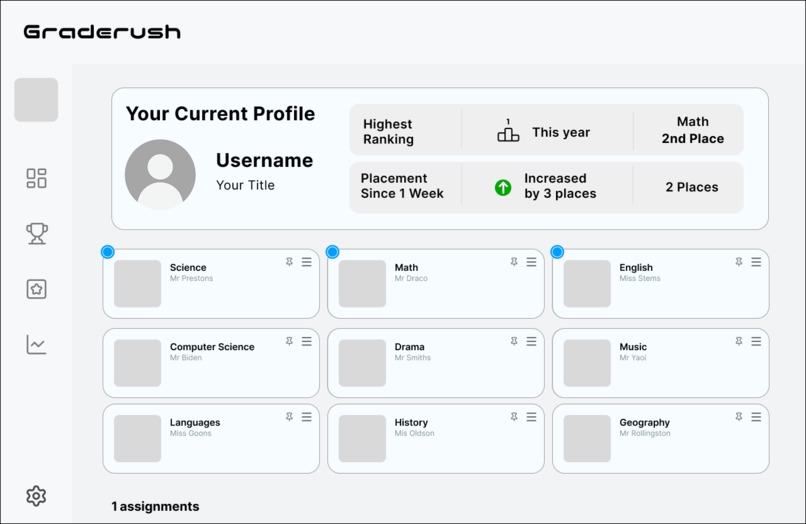Image resolution: width=806 pixels, height=524 pixels.
Task: Open the Computer Science card menu icon
Action: tap(307, 341)
